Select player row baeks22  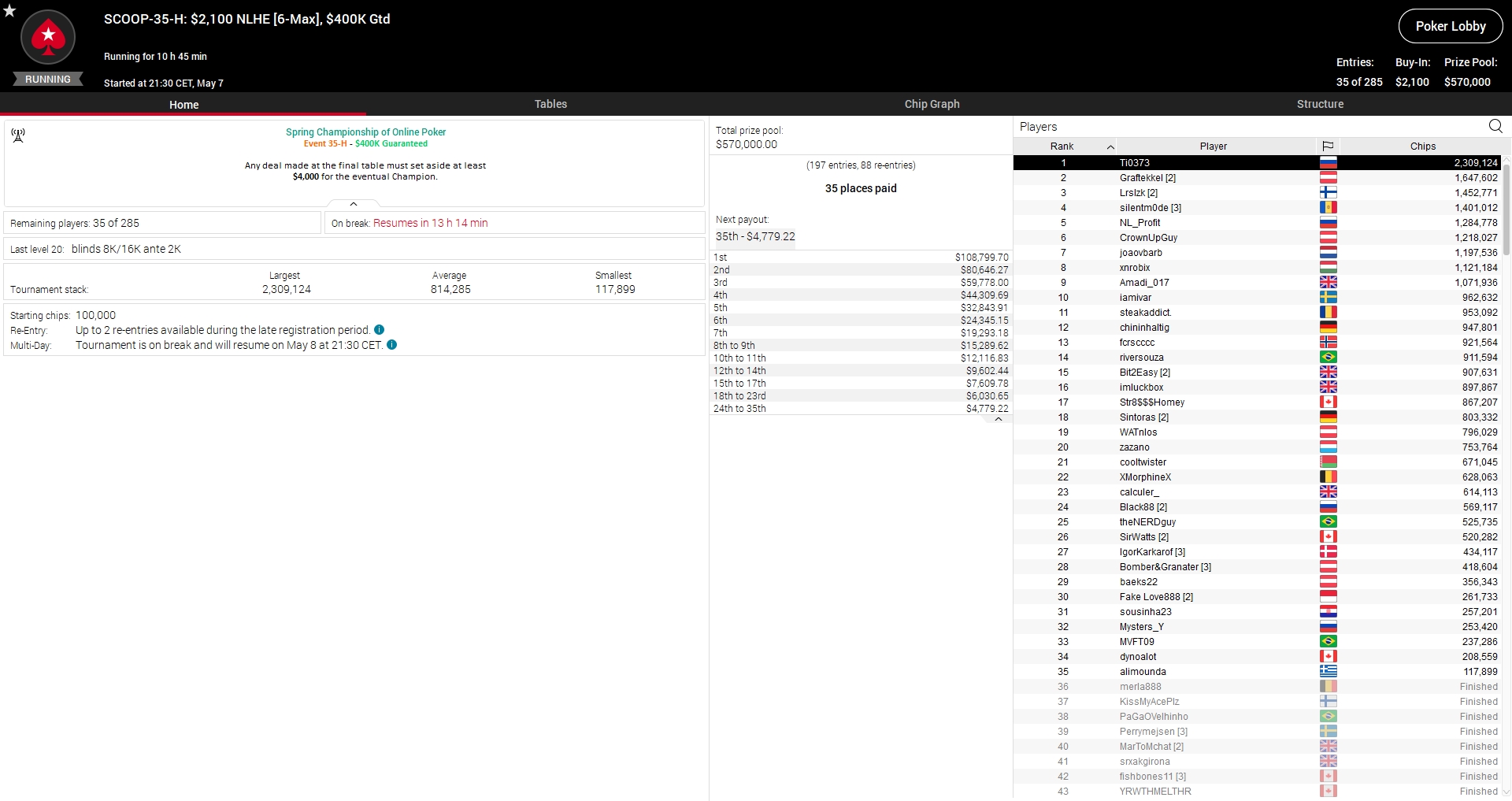pyautogui.click(x=1258, y=582)
